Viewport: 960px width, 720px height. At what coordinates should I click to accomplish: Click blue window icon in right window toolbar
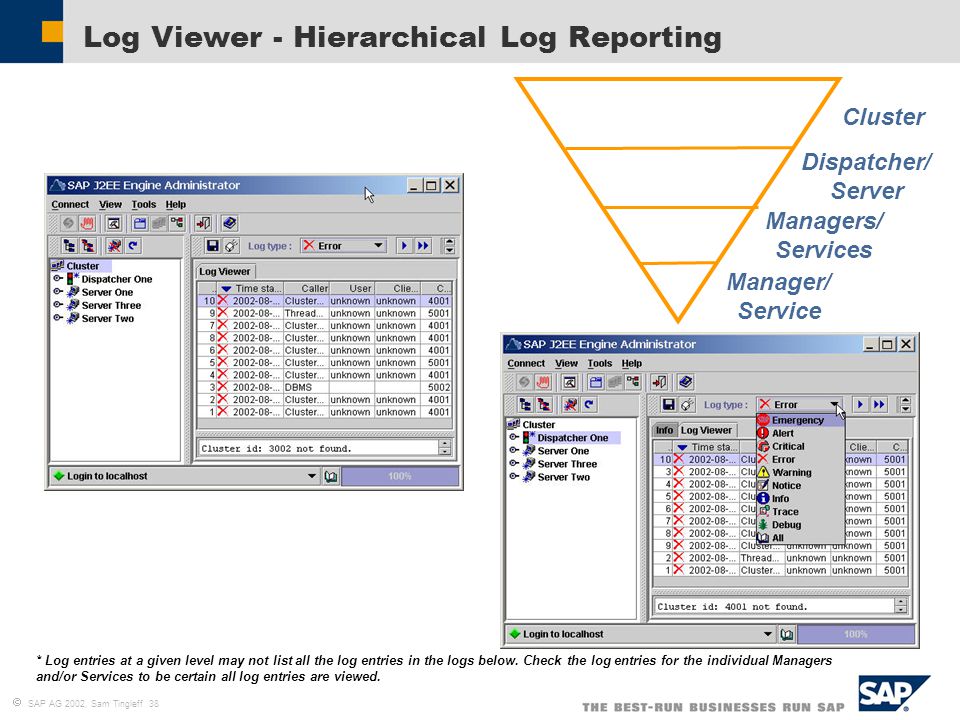pyautogui.click(x=596, y=382)
